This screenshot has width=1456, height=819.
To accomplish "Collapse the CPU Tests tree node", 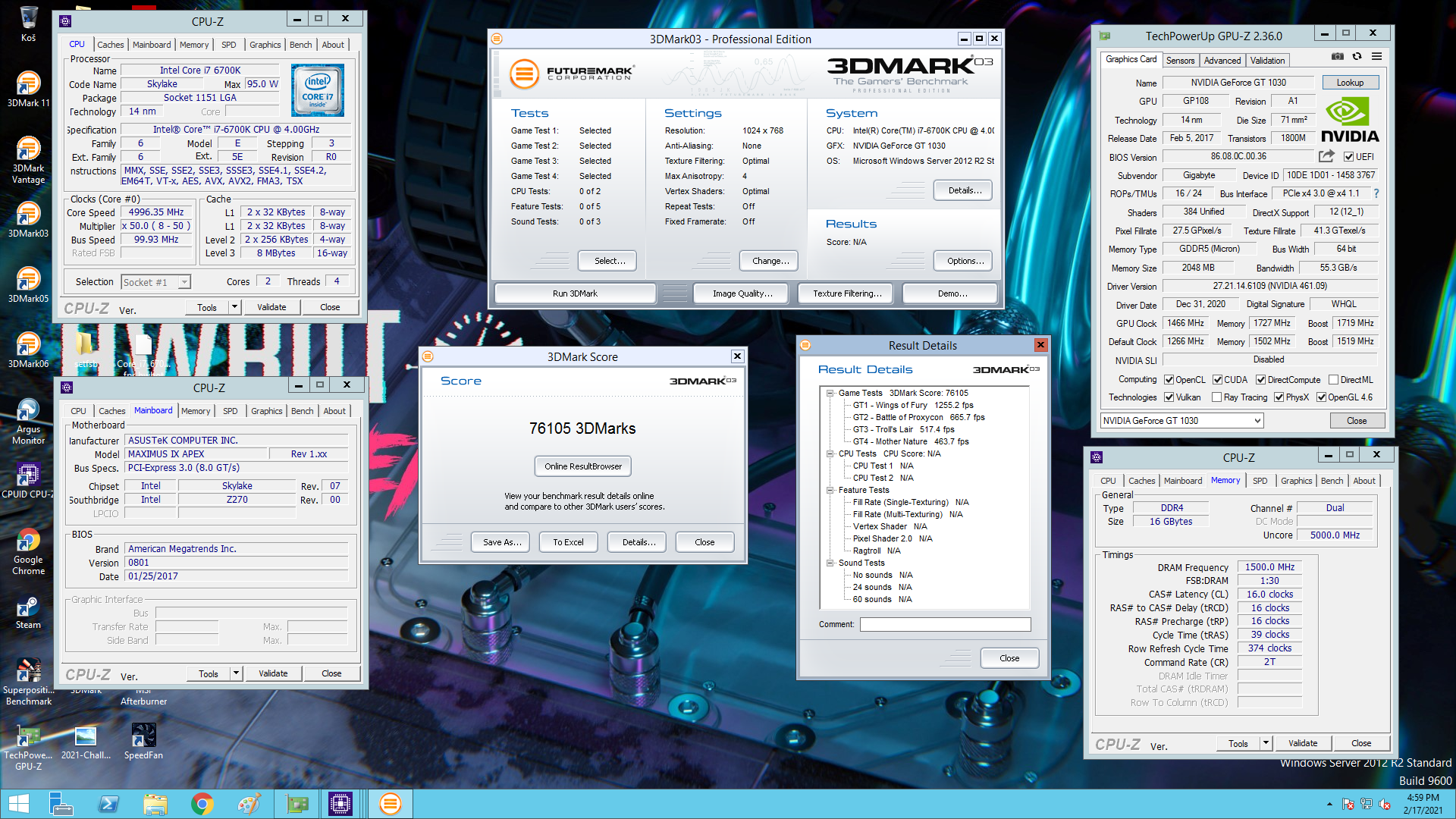I will pyautogui.click(x=830, y=453).
